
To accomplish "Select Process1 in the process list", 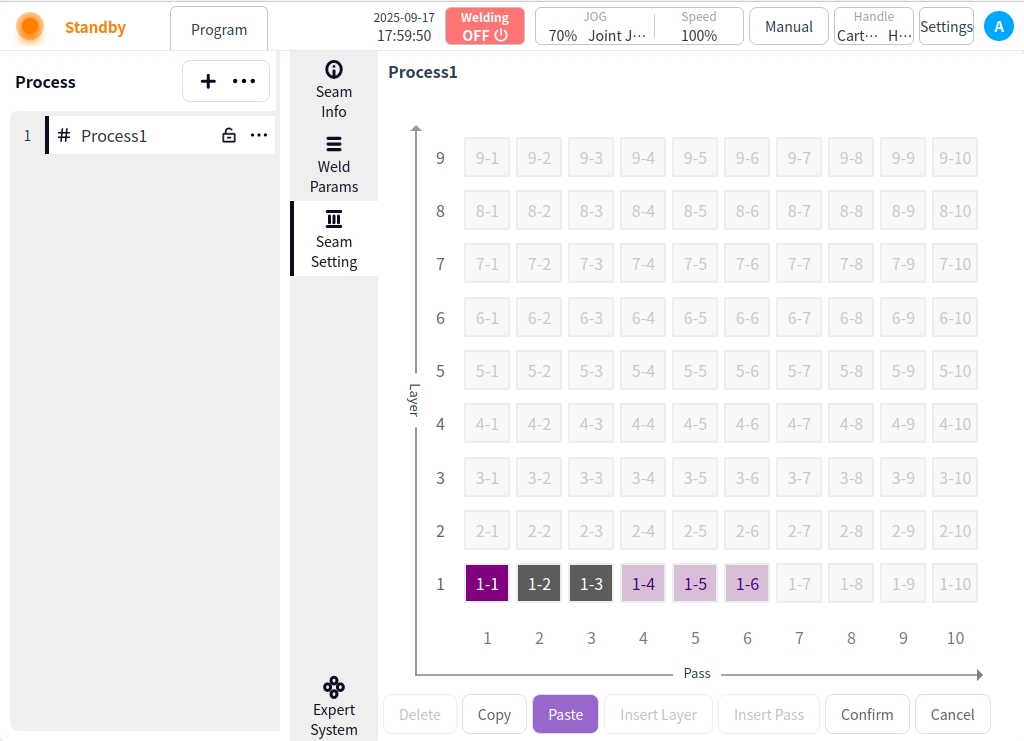I will click(x=114, y=136).
